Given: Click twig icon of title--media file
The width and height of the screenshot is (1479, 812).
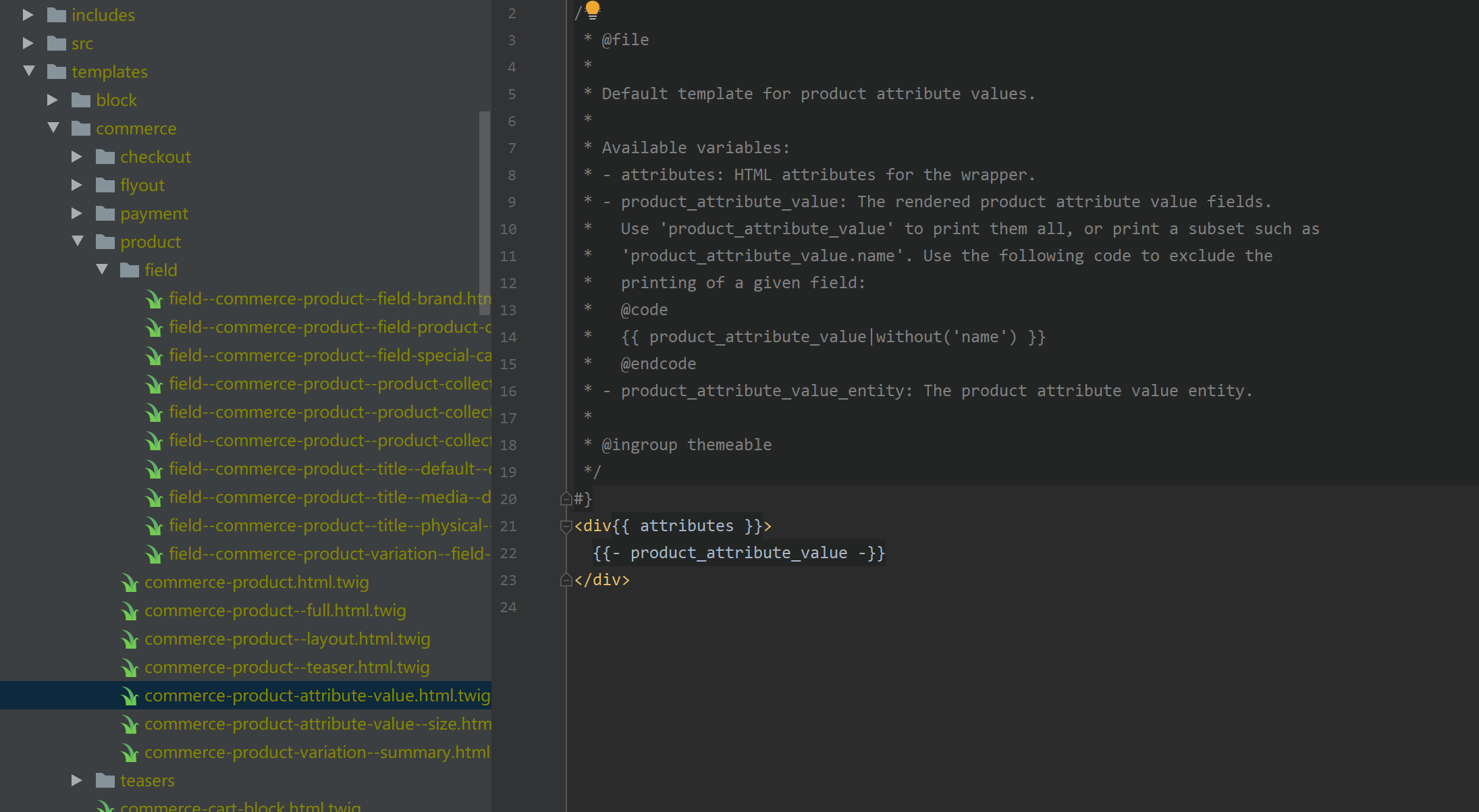Looking at the screenshot, I should 155,497.
